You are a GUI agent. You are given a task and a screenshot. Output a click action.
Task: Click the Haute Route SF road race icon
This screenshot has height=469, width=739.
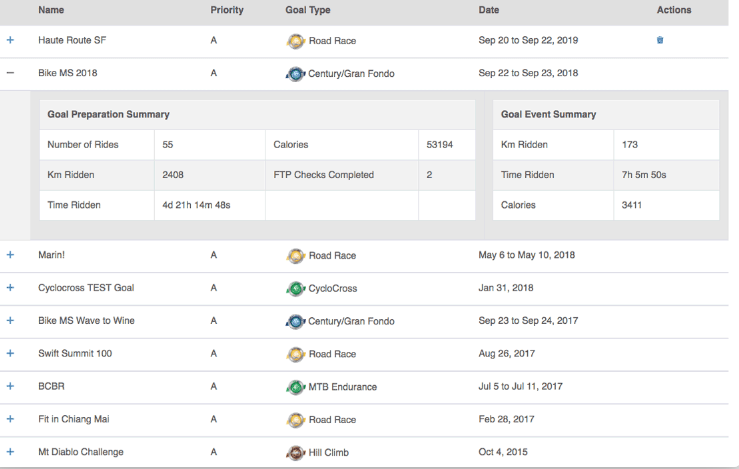(x=295, y=41)
